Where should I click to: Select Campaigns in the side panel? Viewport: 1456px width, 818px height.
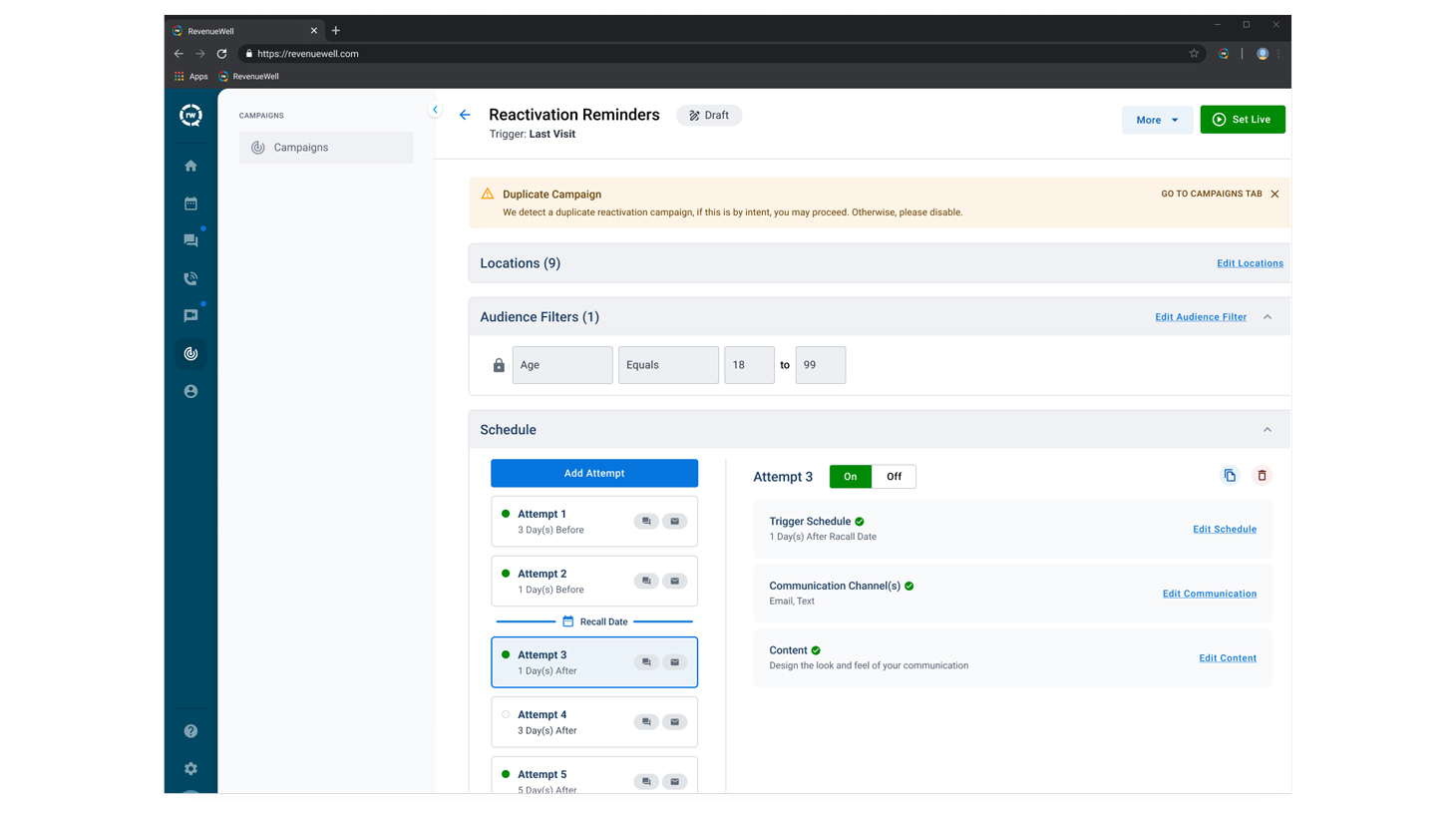[x=326, y=148]
